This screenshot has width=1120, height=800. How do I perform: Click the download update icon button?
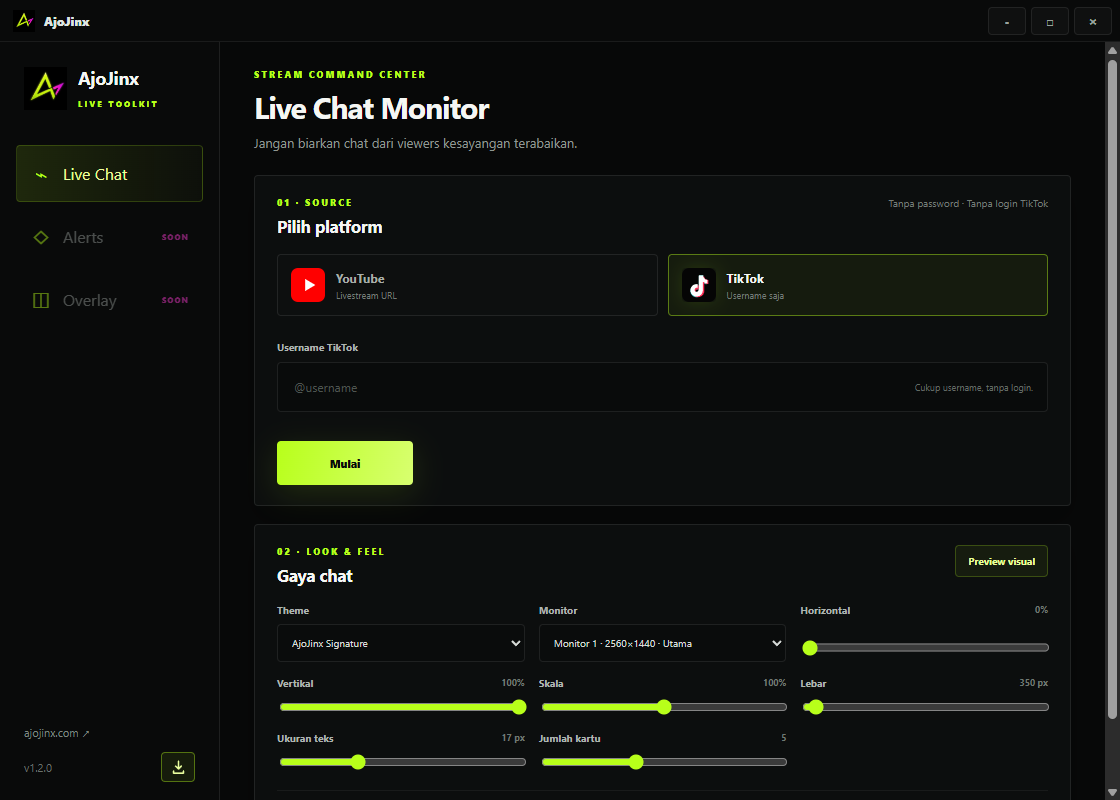point(178,767)
